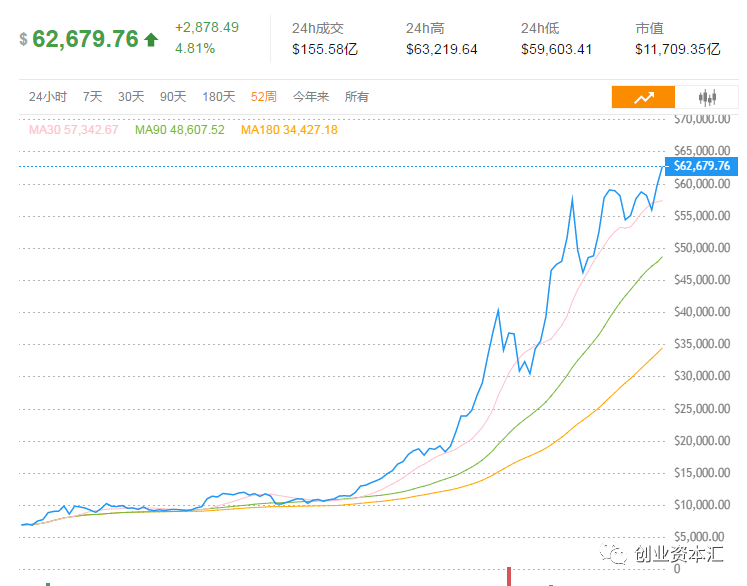Select the 7天 time range tab
This screenshot has height=586, width=747.
coord(92,97)
